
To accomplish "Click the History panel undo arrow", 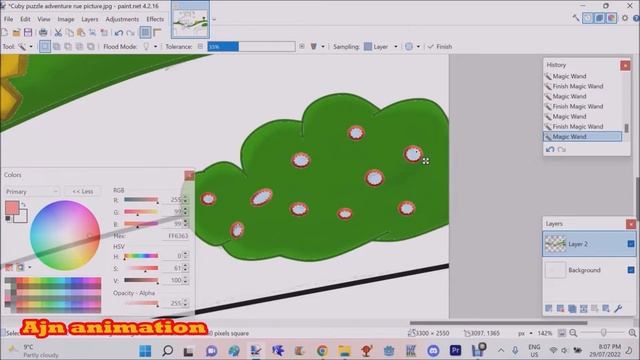I will (x=550, y=149).
